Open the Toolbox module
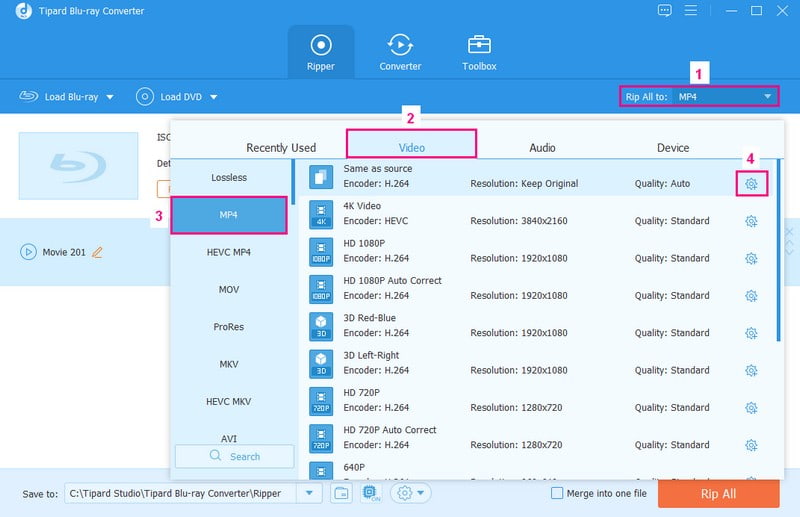This screenshot has height=517, width=800. pyautogui.click(x=479, y=53)
